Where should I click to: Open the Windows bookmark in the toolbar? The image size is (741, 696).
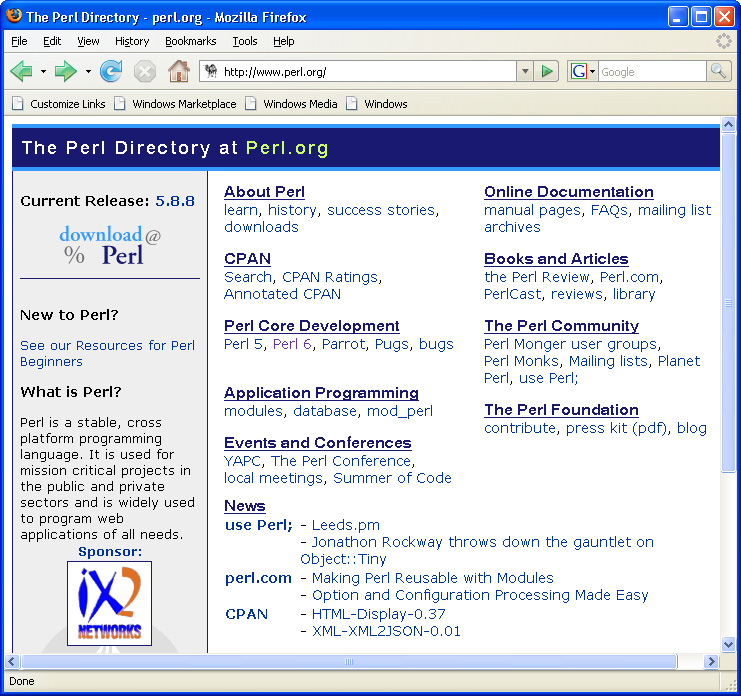click(377, 103)
